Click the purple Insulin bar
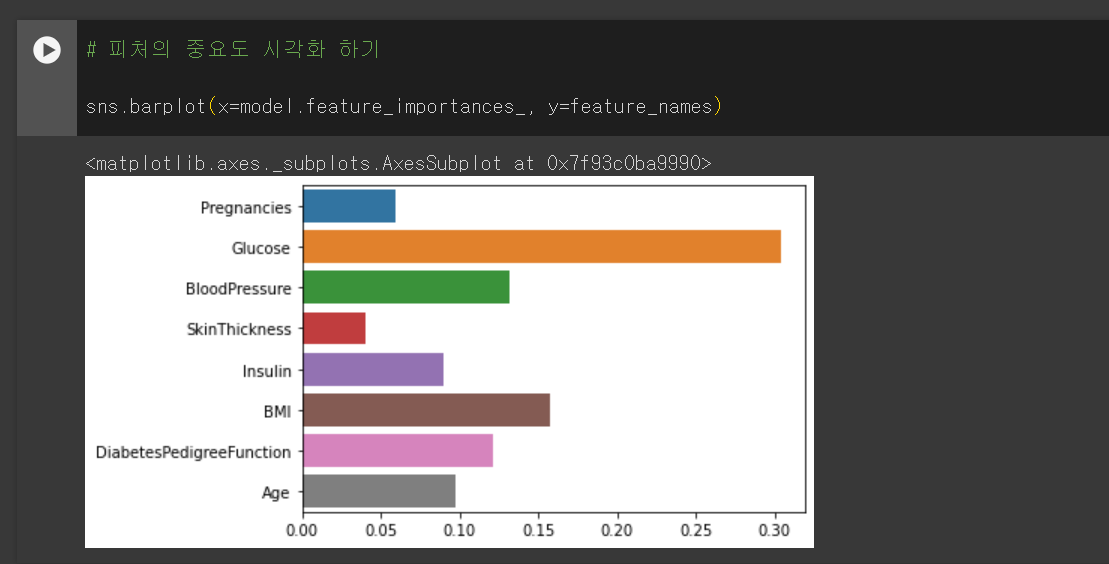The image size is (1109, 564). pyautogui.click(x=373, y=369)
